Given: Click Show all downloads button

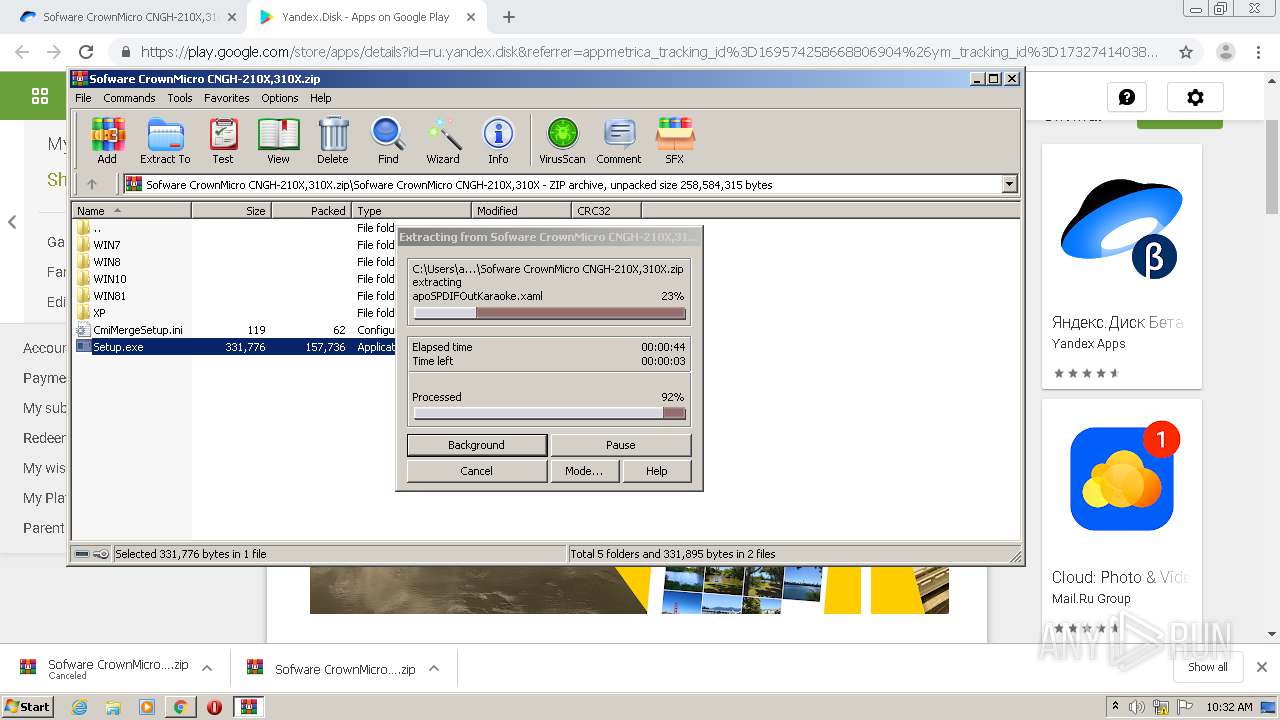Looking at the screenshot, I should coord(1207,667).
